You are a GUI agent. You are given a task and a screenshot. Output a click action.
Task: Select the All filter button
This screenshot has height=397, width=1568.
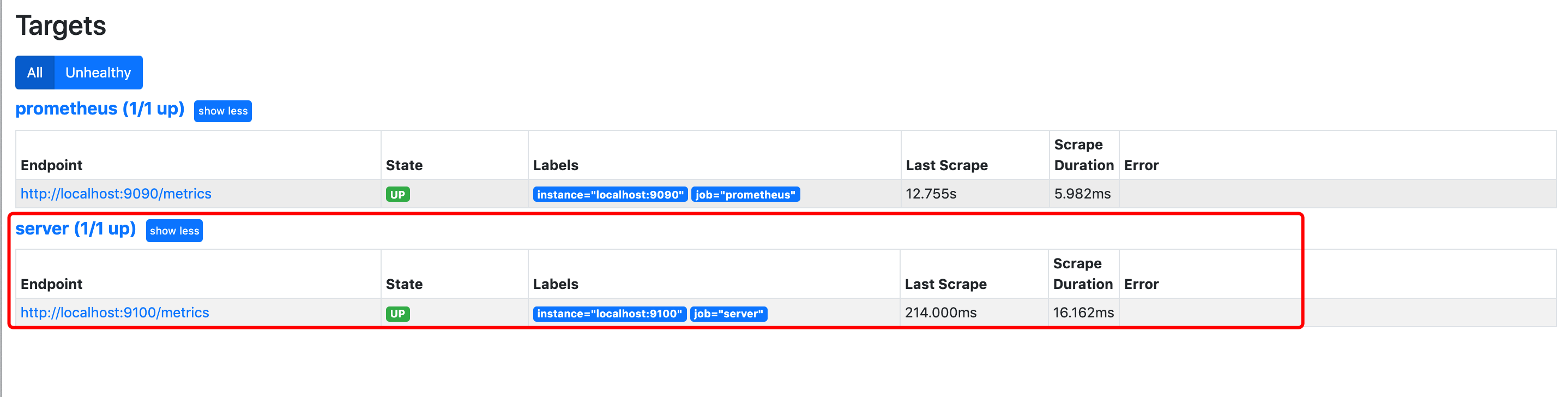35,73
